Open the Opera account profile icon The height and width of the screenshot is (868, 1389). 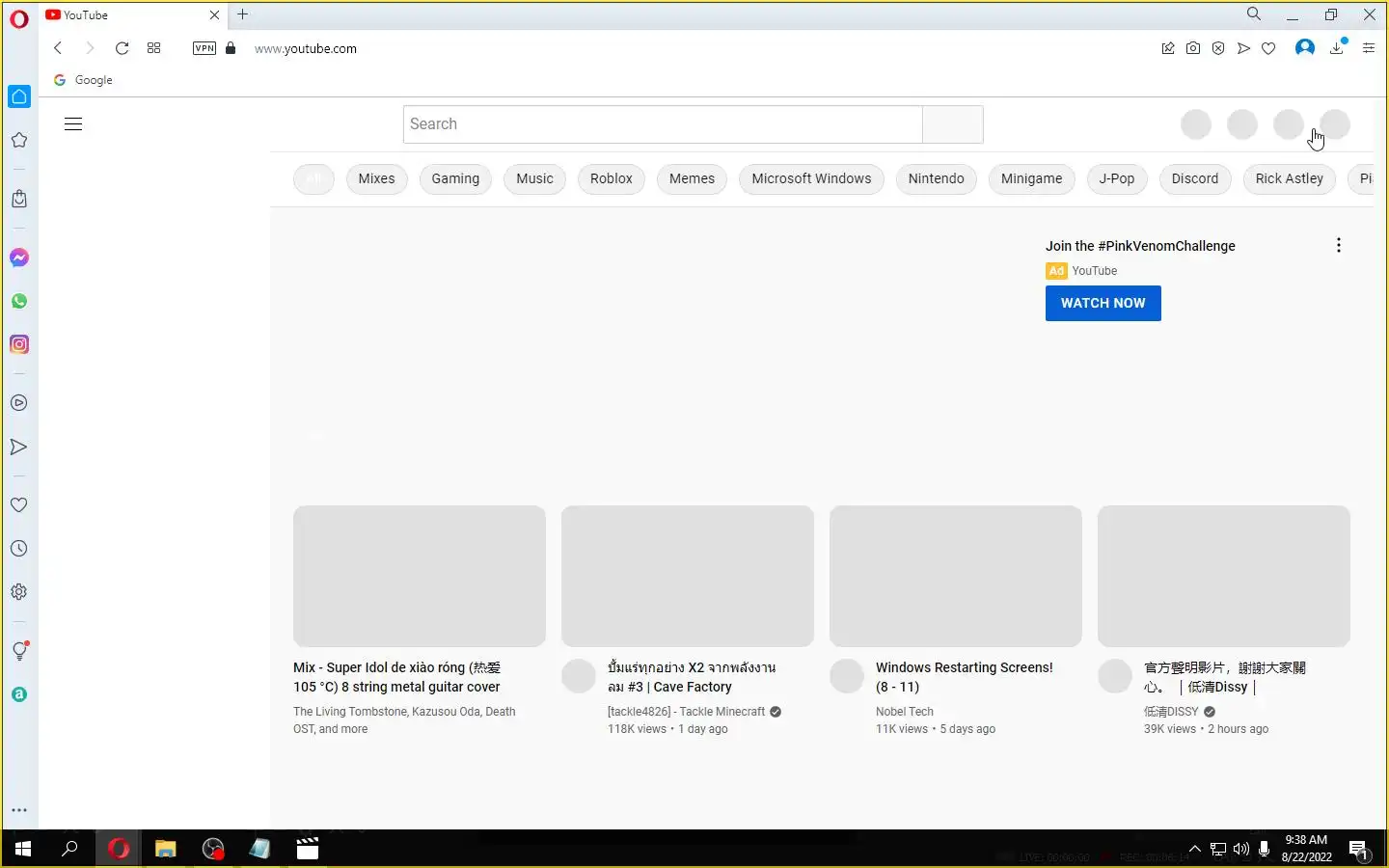tap(1305, 47)
